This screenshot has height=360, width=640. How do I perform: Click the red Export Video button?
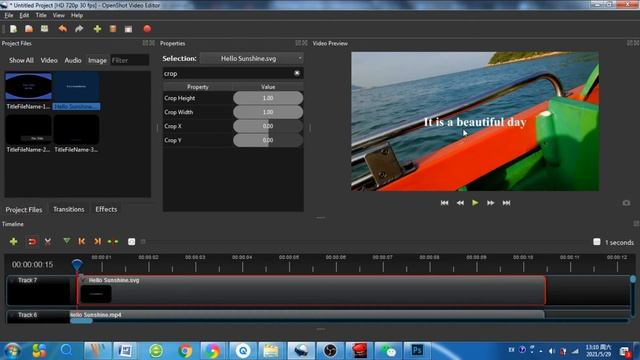coord(147,29)
